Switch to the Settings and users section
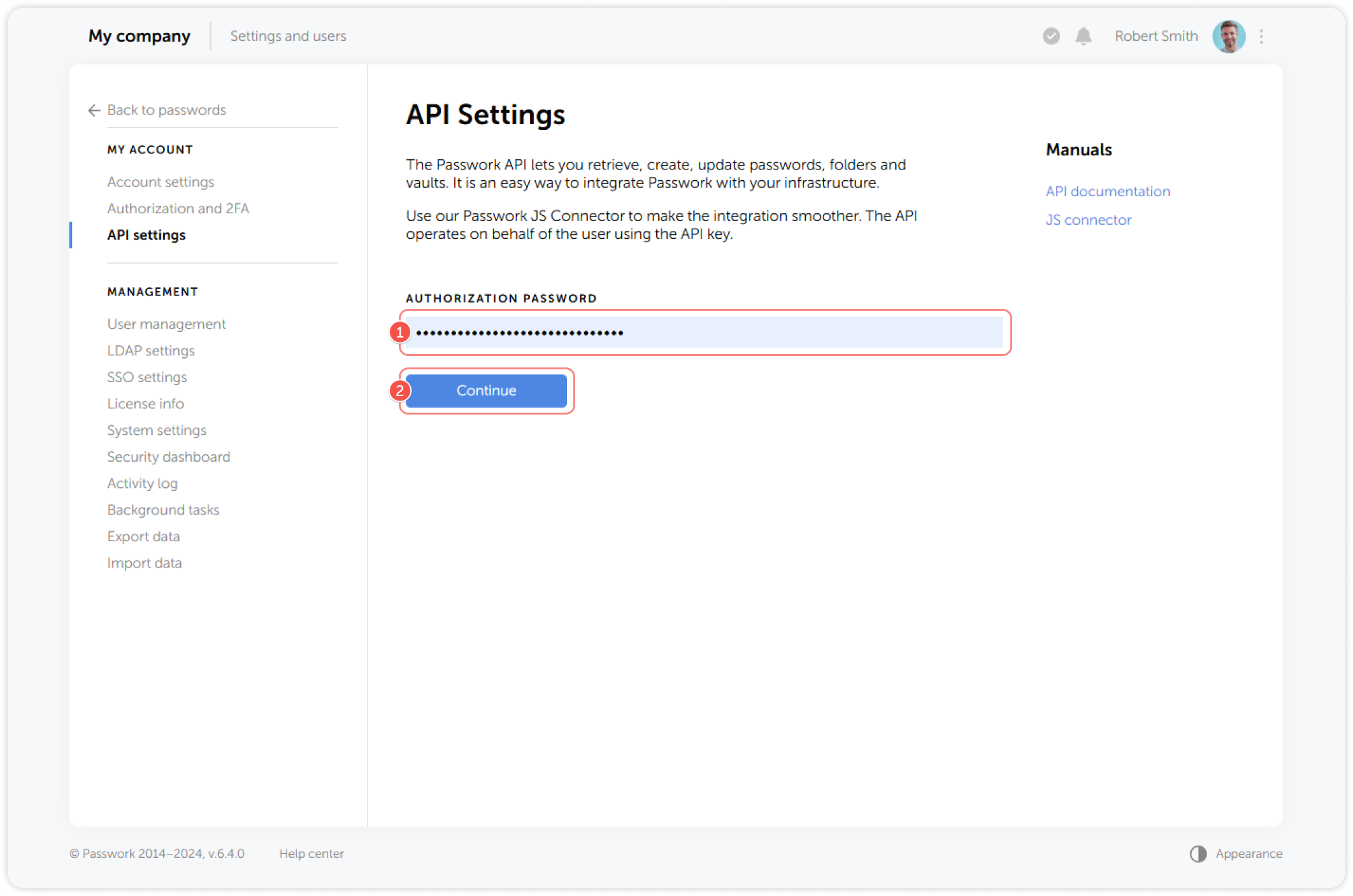 [288, 36]
